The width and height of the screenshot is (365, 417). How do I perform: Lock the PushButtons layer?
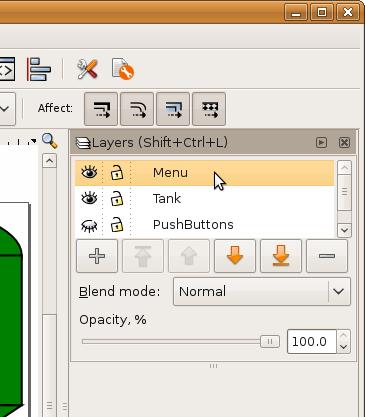point(117,224)
